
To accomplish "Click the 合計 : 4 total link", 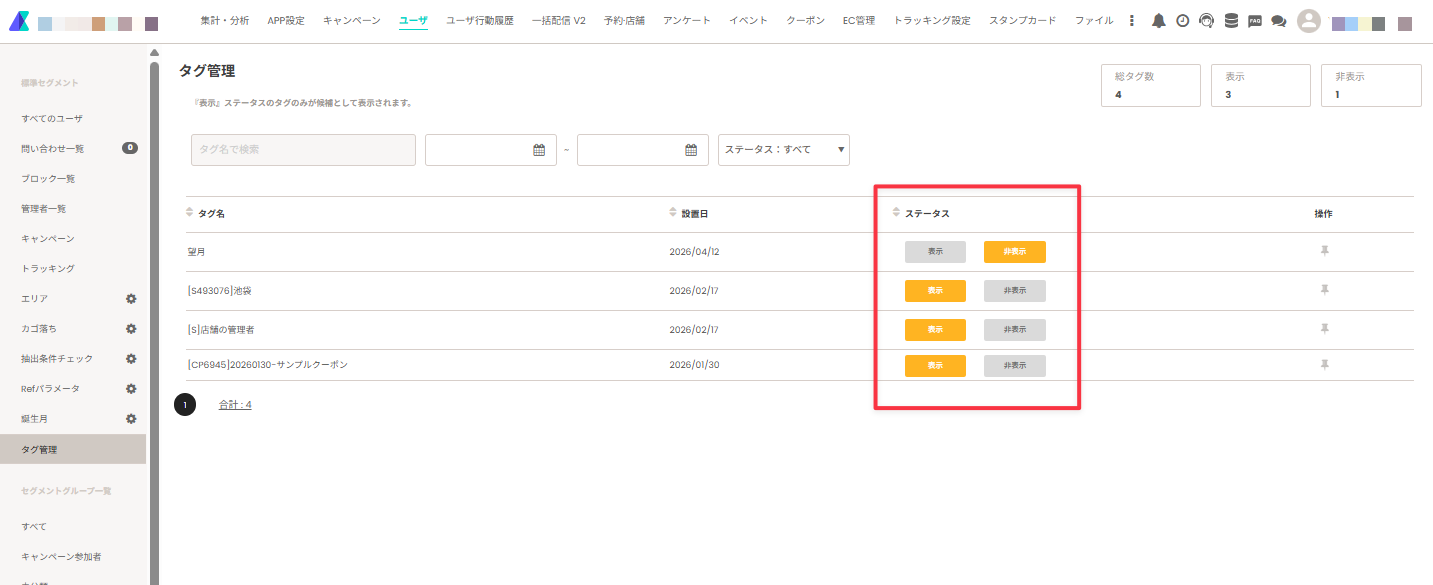I will (235, 405).
